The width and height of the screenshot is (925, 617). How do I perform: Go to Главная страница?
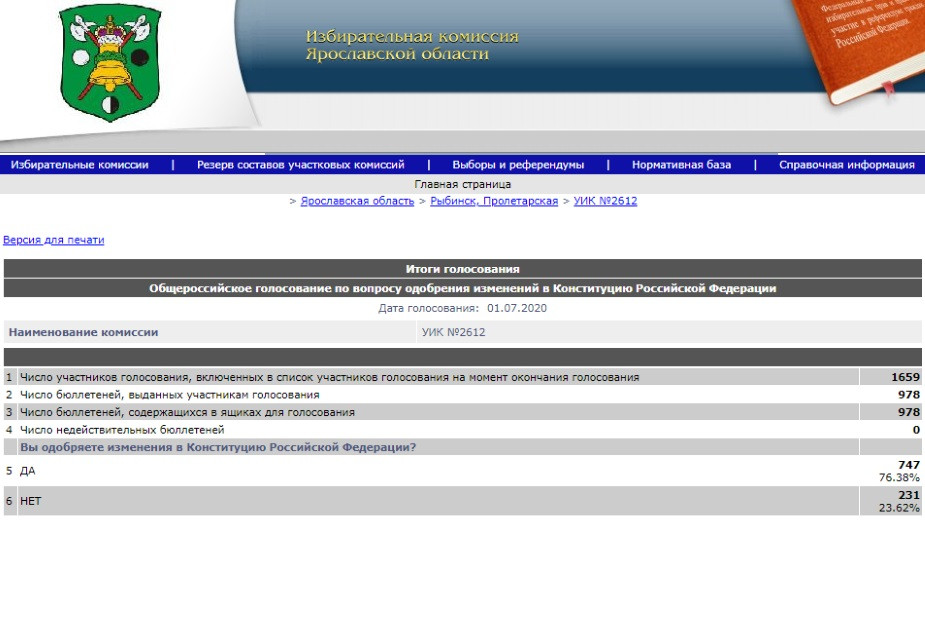pos(462,184)
